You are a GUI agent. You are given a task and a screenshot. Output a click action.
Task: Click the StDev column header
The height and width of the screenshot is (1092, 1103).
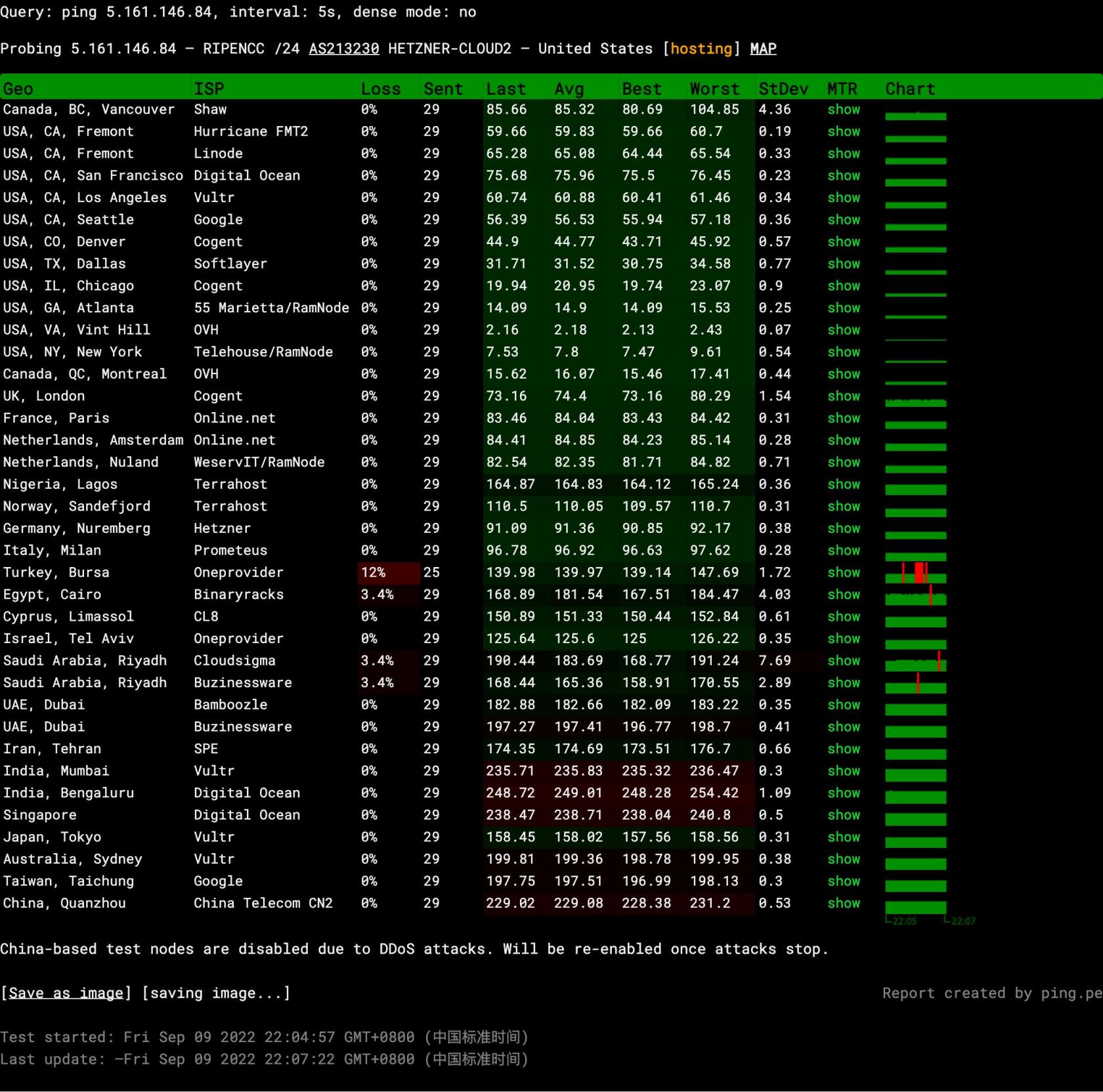click(783, 89)
